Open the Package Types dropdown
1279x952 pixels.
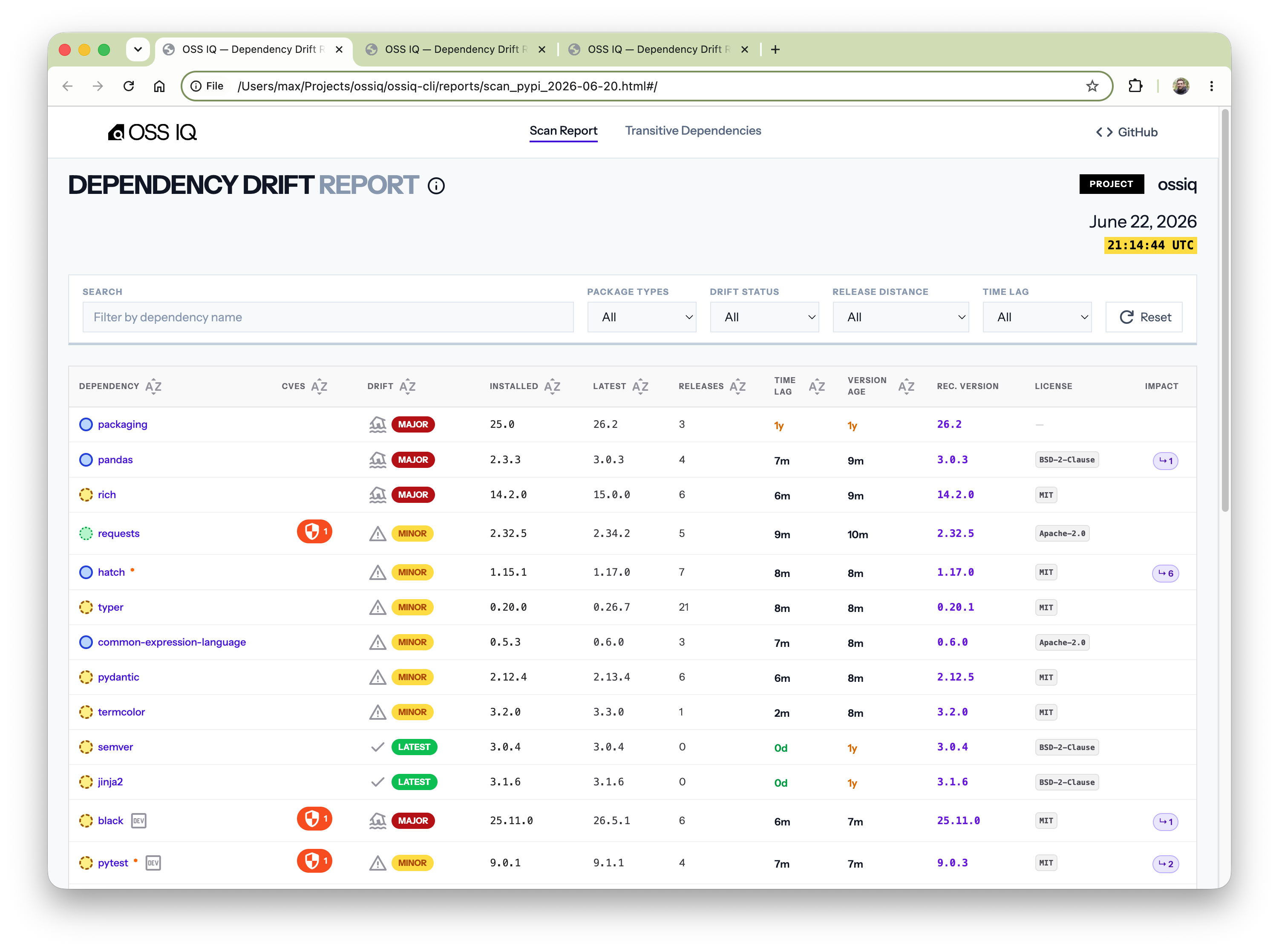coord(641,317)
